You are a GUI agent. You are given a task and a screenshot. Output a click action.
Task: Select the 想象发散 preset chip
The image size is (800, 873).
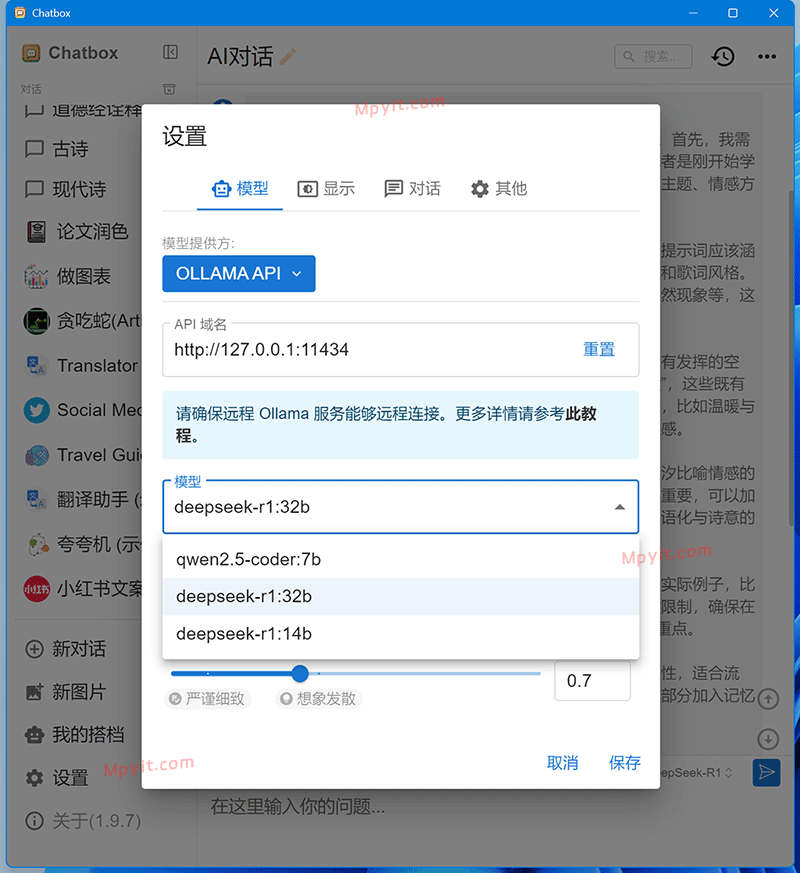[318, 698]
